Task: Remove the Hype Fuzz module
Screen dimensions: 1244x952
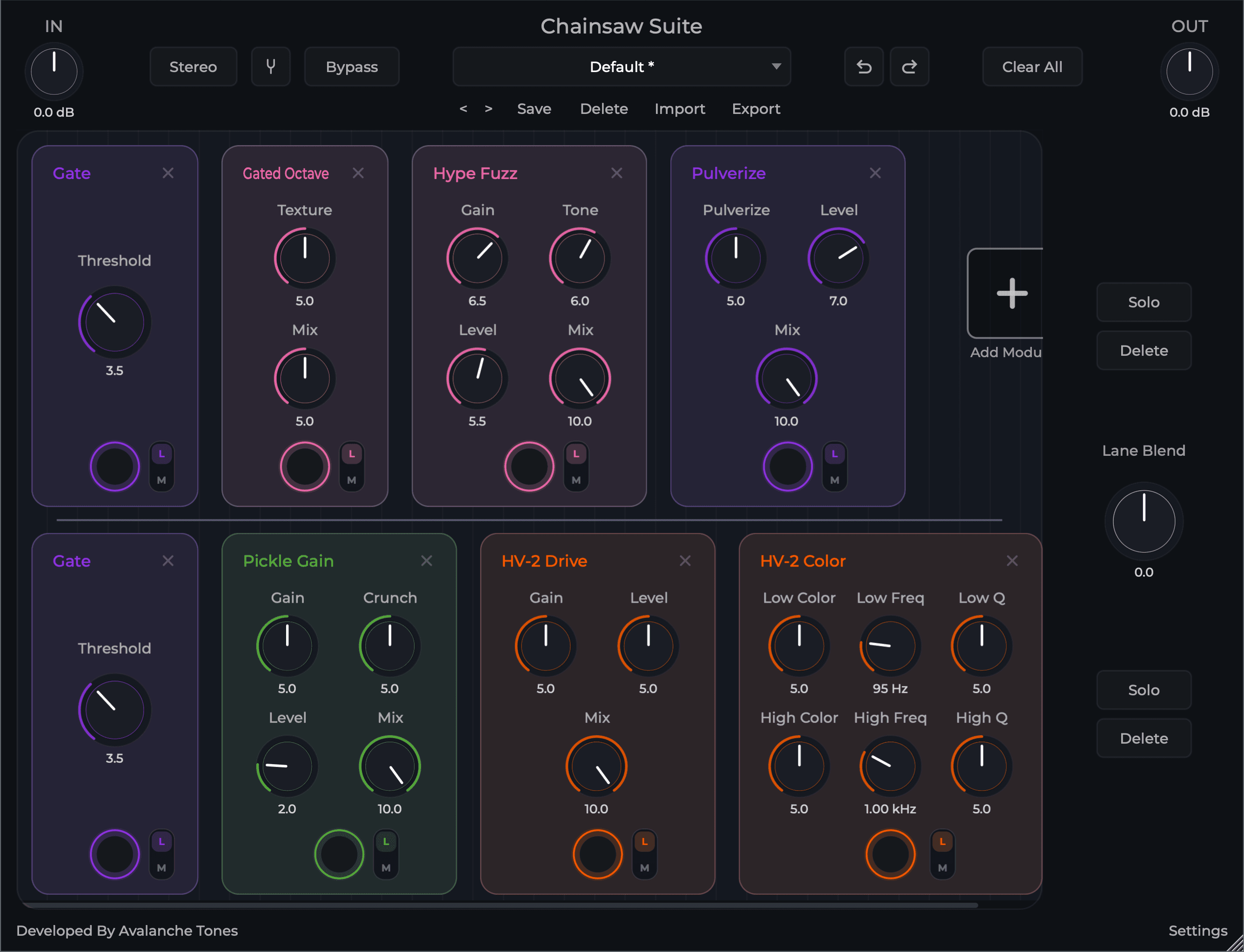Action: point(616,173)
